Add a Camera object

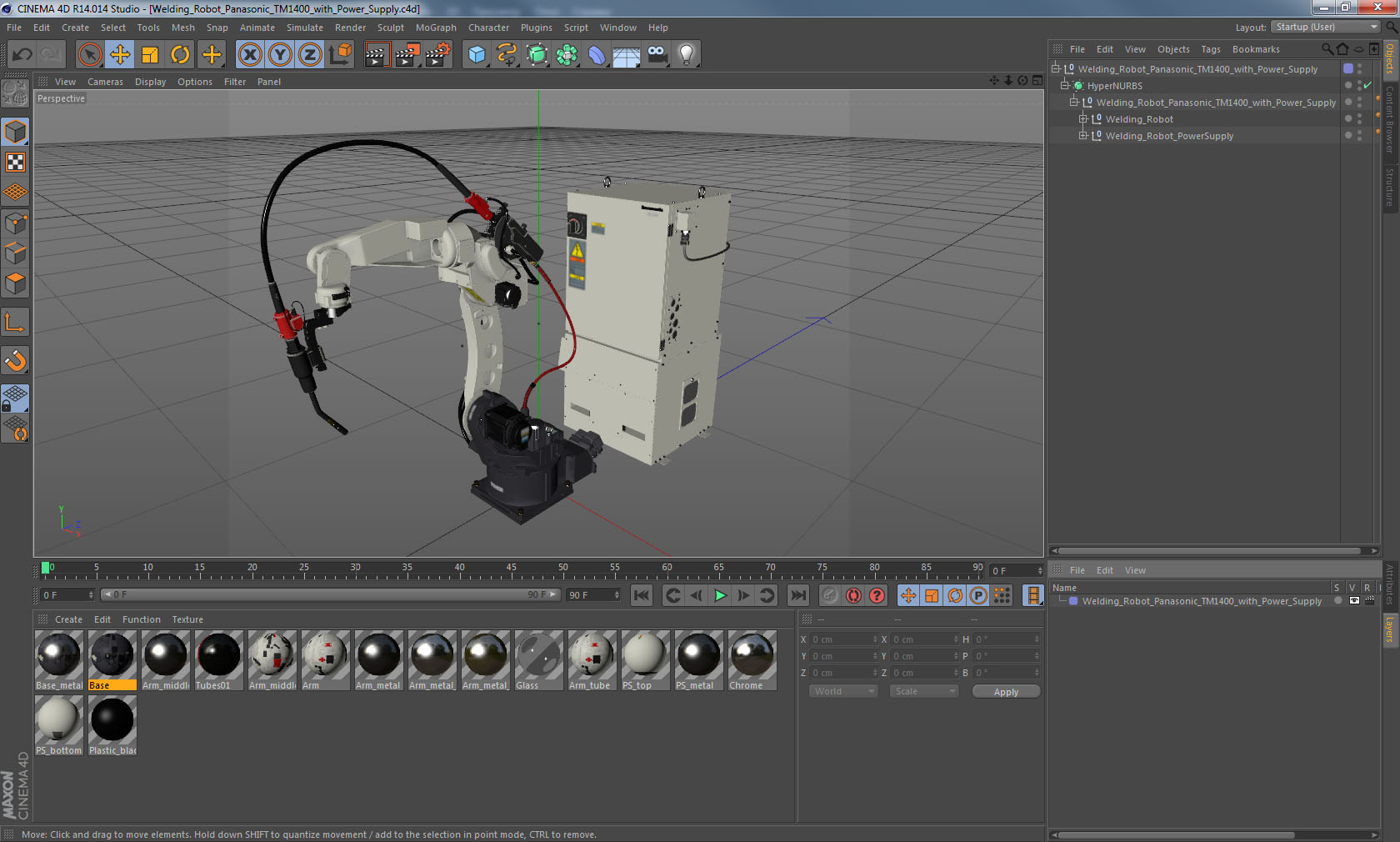[657, 55]
